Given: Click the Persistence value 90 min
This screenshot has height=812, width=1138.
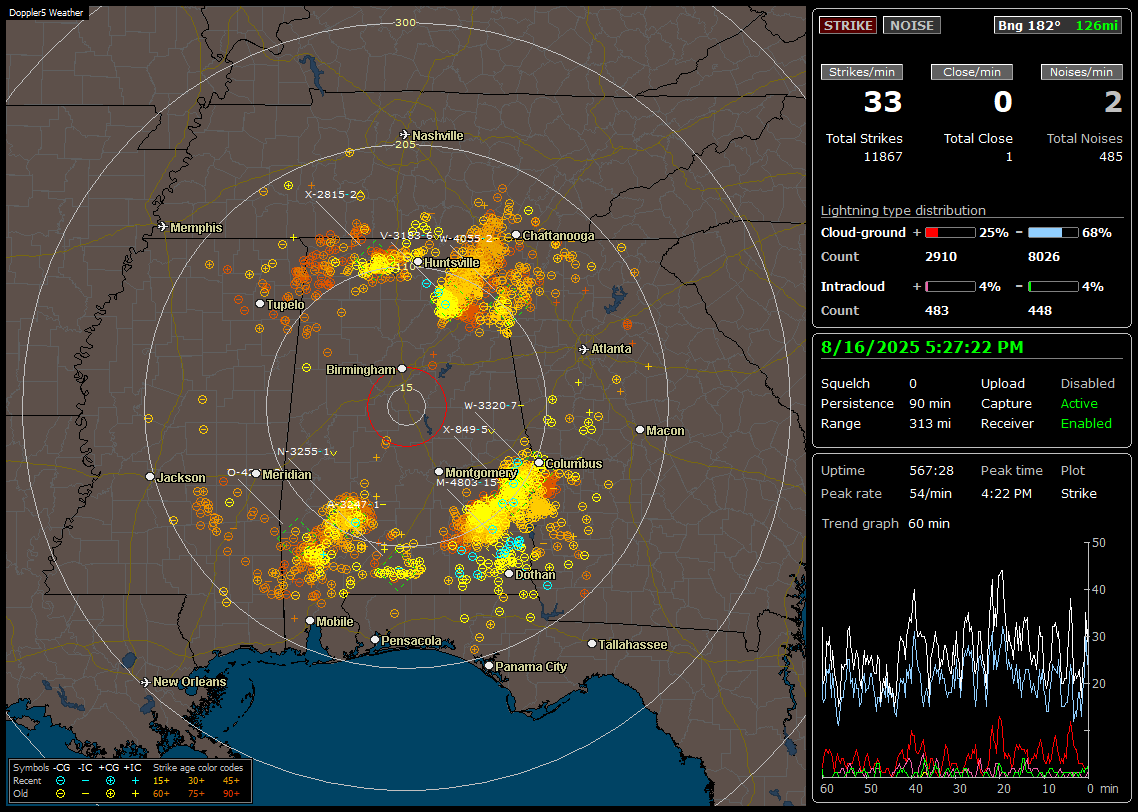Looking at the screenshot, I should [x=930, y=403].
